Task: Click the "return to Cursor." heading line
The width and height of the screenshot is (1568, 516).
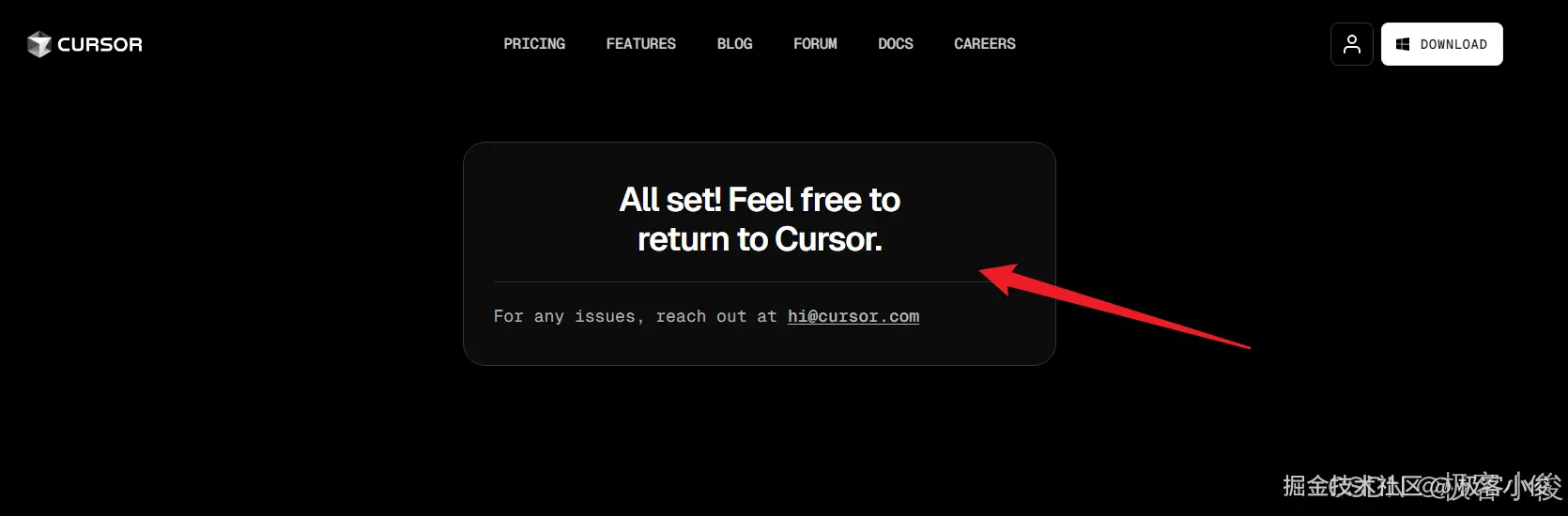Action: pyautogui.click(x=760, y=240)
